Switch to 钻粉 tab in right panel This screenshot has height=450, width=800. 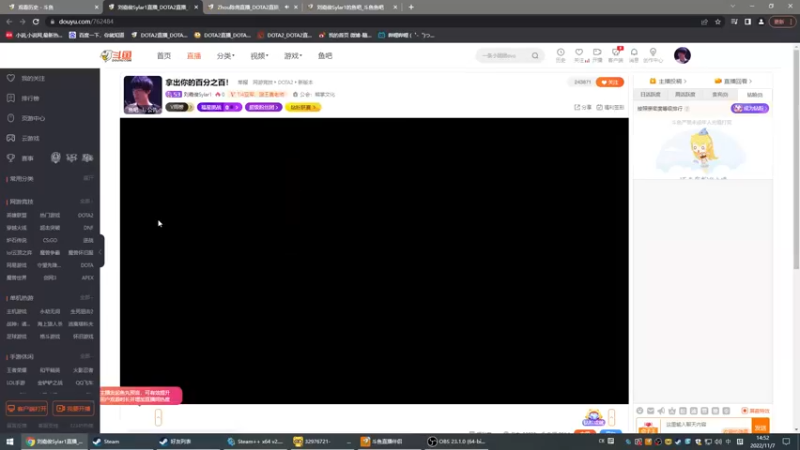click(x=755, y=95)
